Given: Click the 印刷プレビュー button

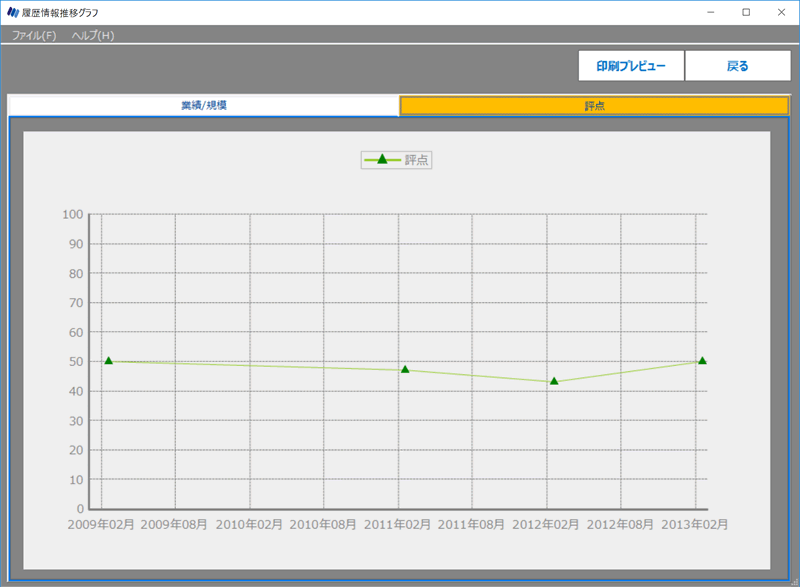Looking at the screenshot, I should pos(631,66).
